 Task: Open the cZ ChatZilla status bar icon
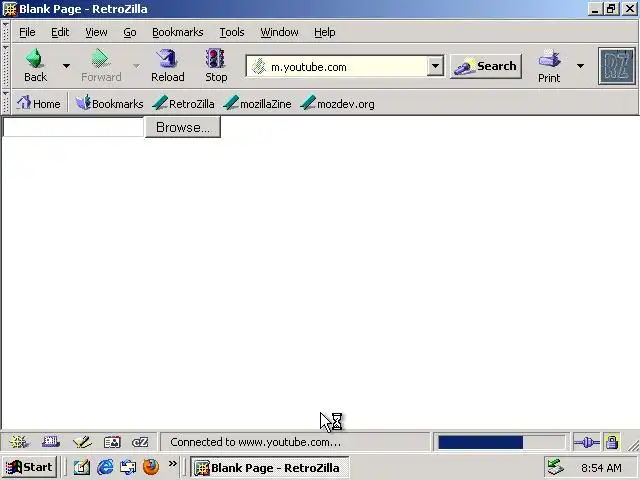140,442
